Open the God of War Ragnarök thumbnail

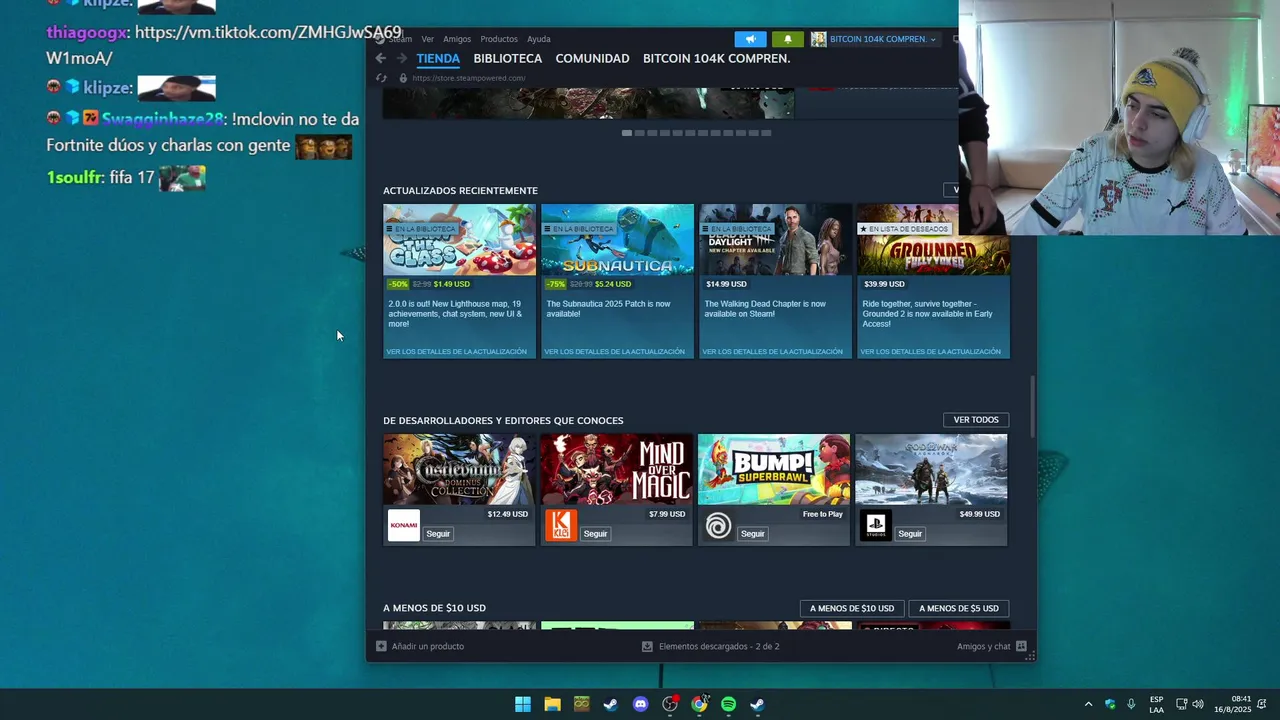pos(931,469)
